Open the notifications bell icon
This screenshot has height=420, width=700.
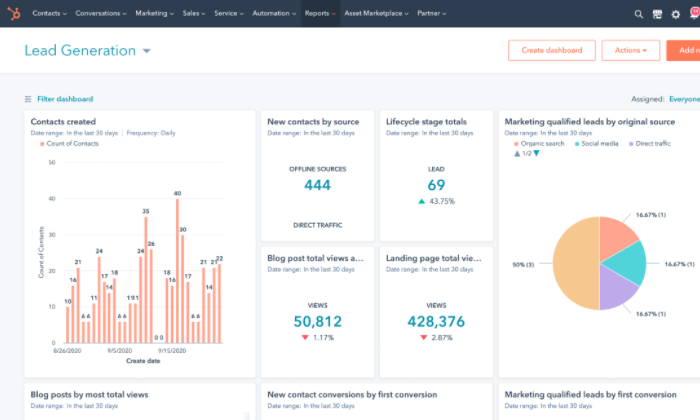693,14
